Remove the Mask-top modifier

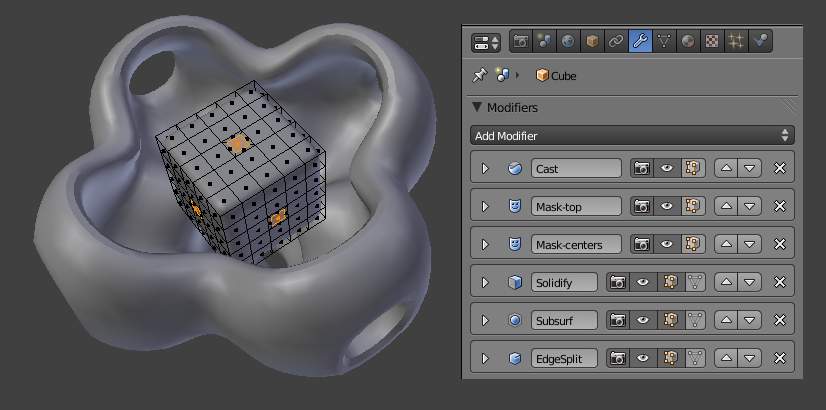point(780,207)
